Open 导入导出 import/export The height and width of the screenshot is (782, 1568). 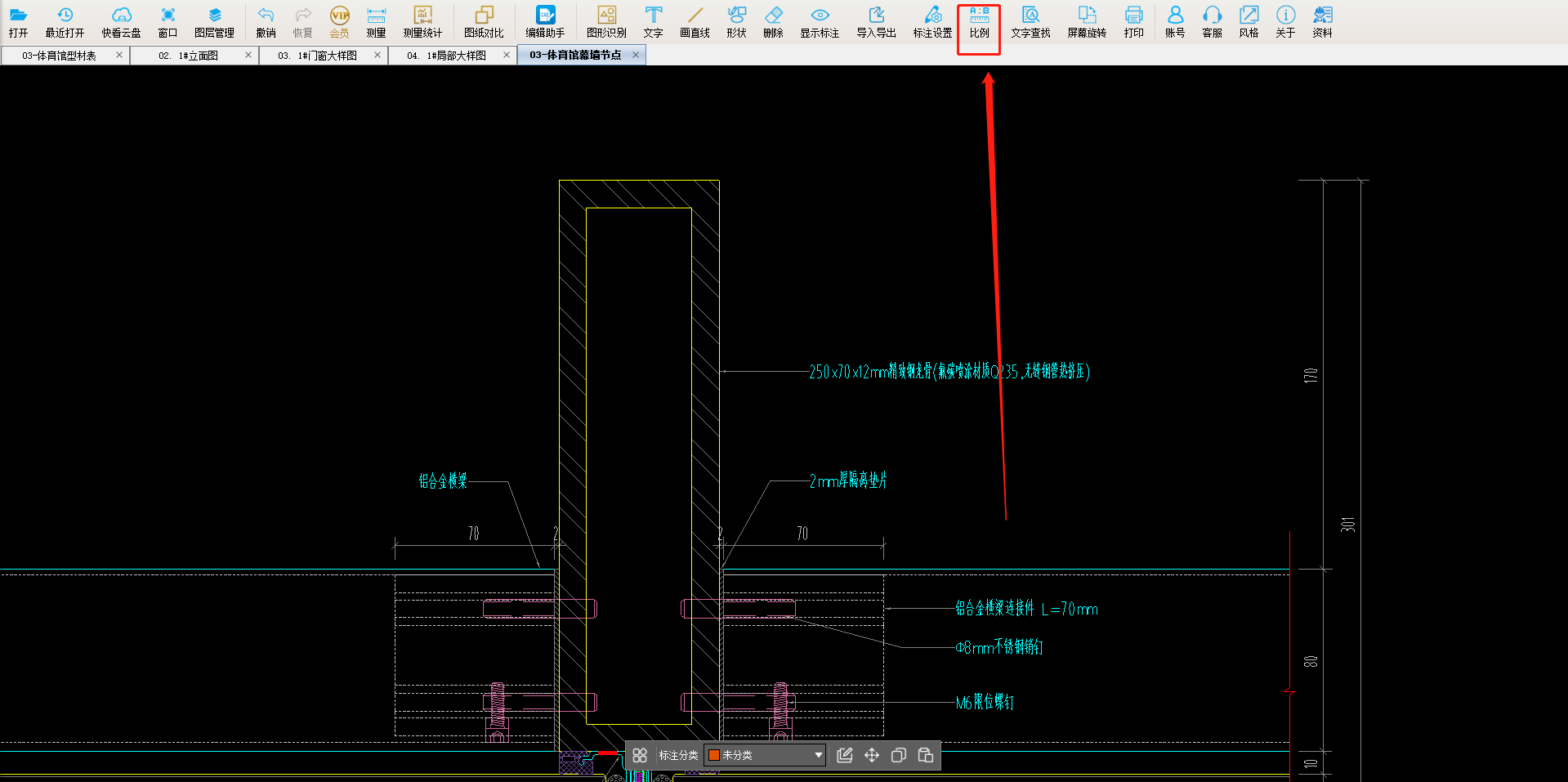tap(876, 22)
